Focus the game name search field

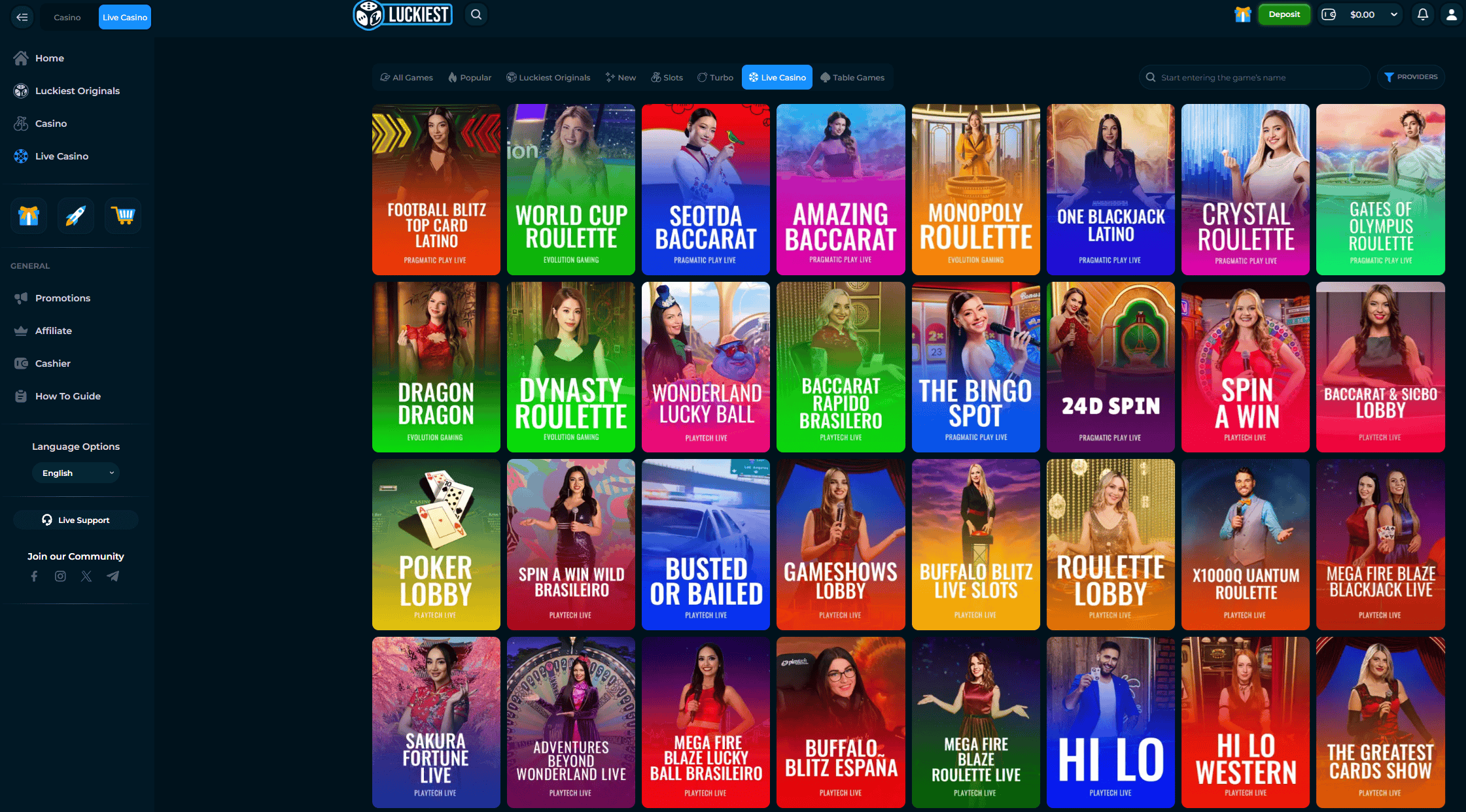pyautogui.click(x=1255, y=77)
